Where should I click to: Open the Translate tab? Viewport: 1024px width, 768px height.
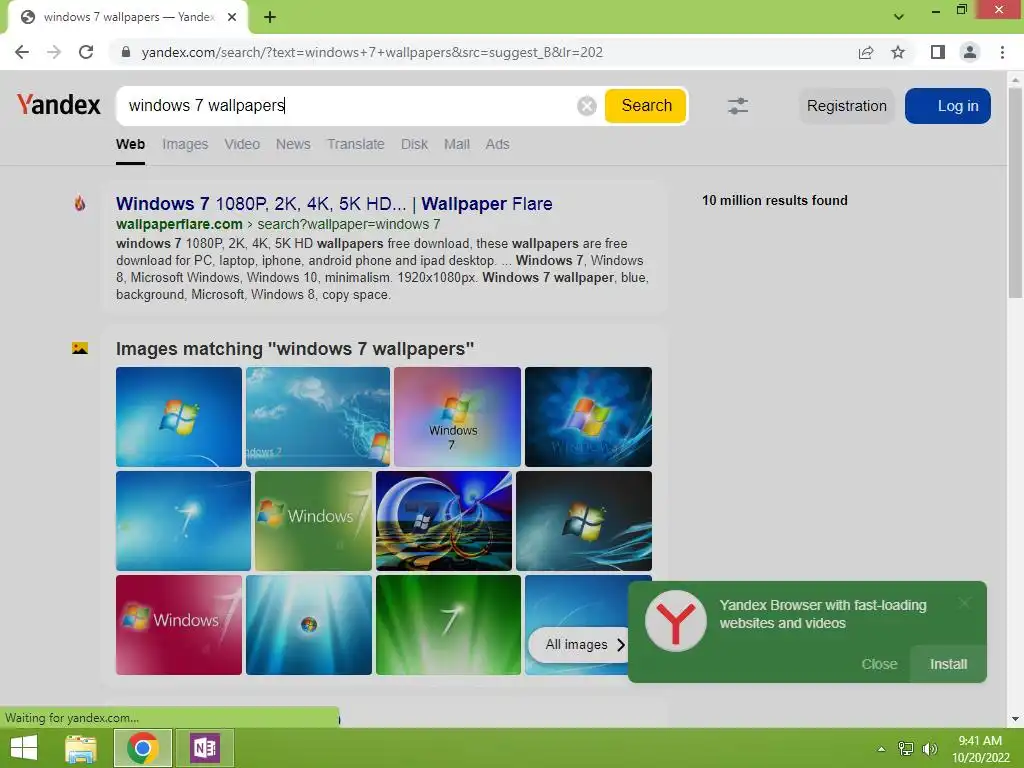355,144
